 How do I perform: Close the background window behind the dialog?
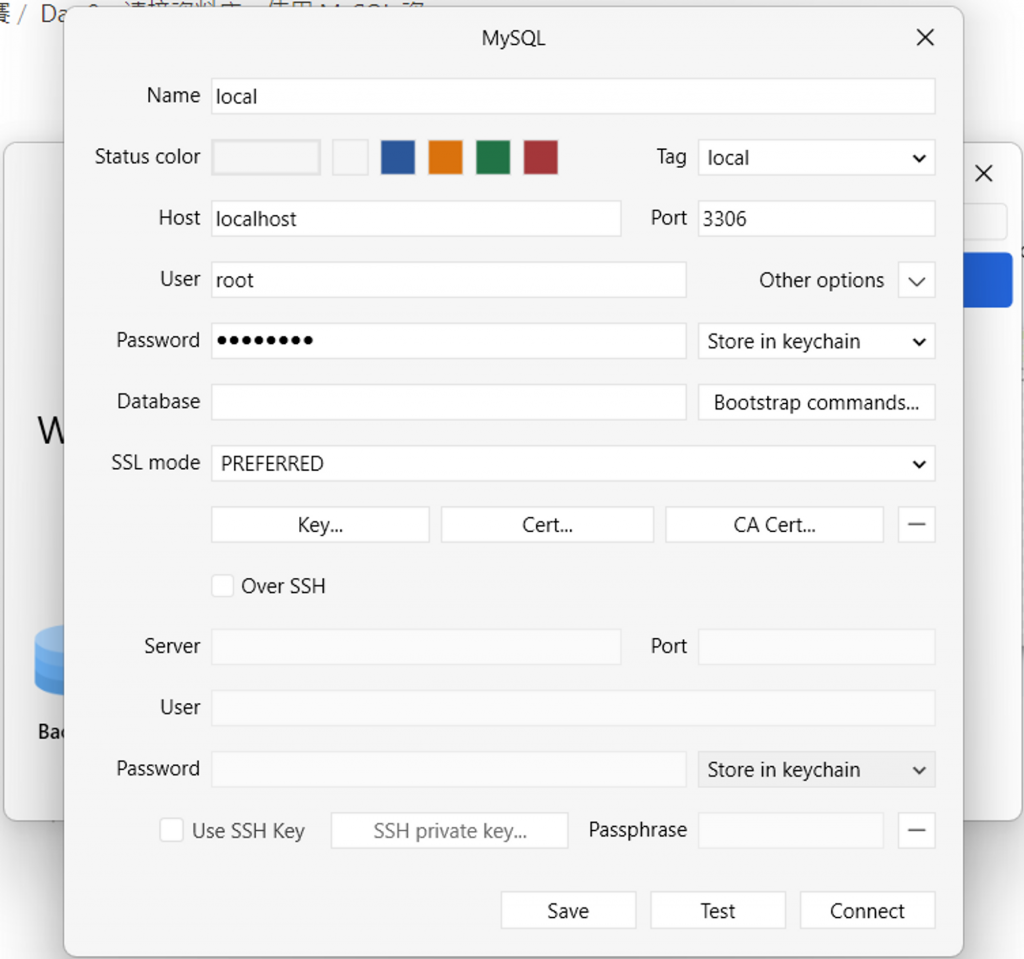(984, 173)
